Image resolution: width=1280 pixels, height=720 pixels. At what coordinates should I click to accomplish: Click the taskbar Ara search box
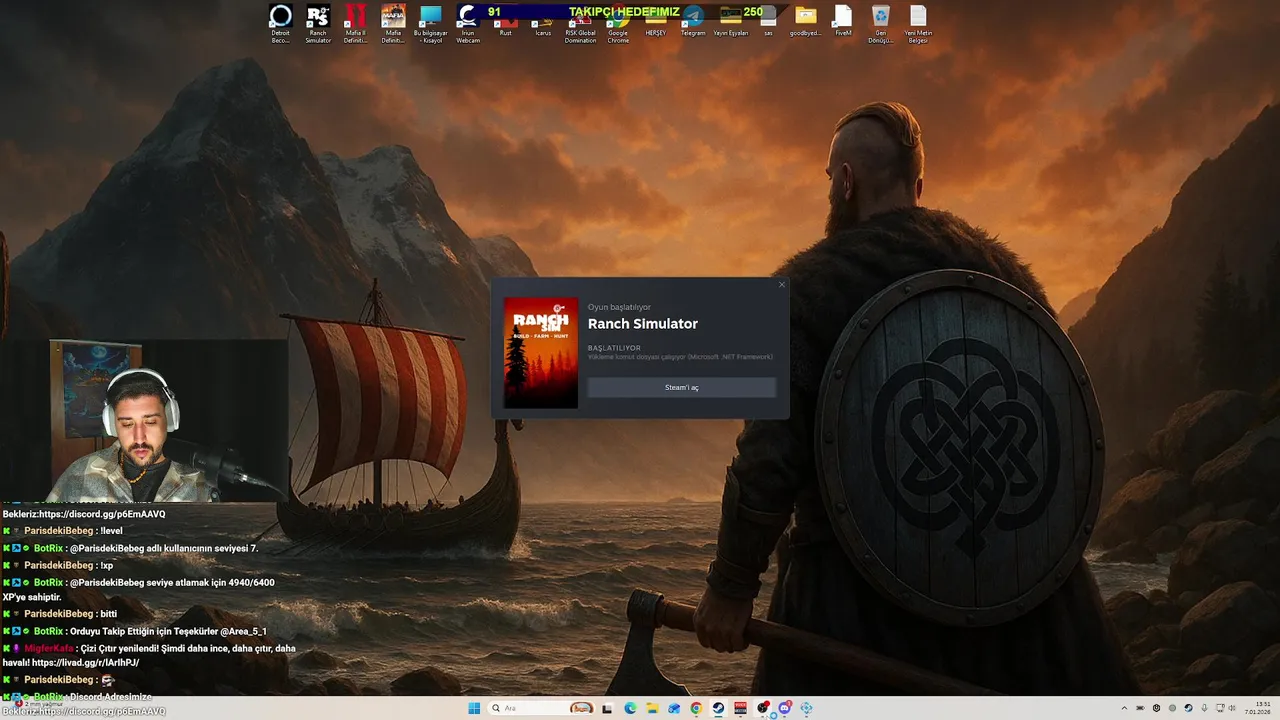541,708
